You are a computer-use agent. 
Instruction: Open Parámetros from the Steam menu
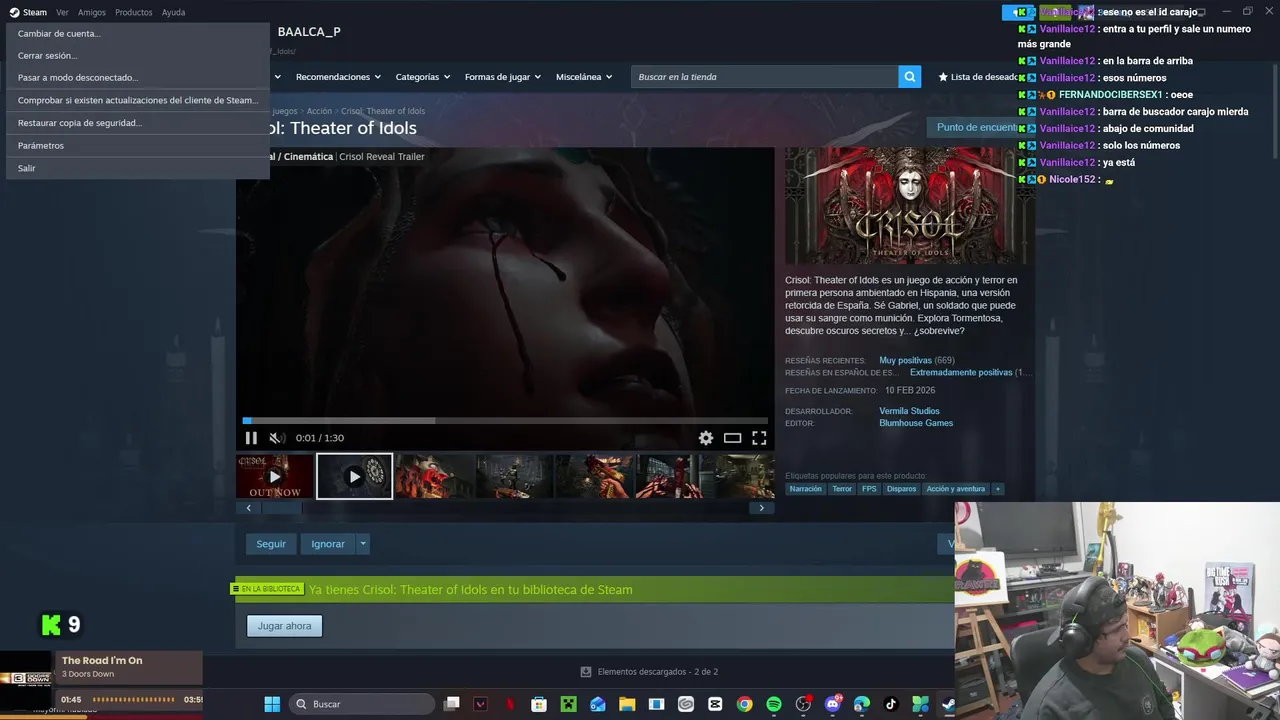pos(138,146)
